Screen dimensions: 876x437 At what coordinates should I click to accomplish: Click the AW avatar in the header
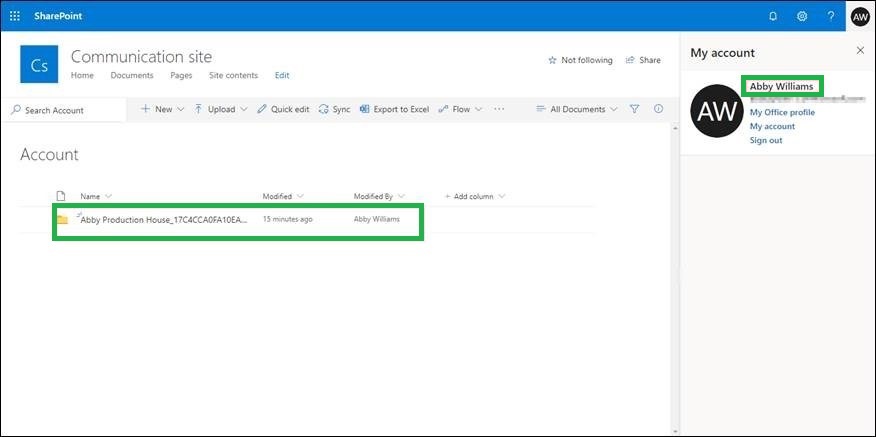point(860,16)
